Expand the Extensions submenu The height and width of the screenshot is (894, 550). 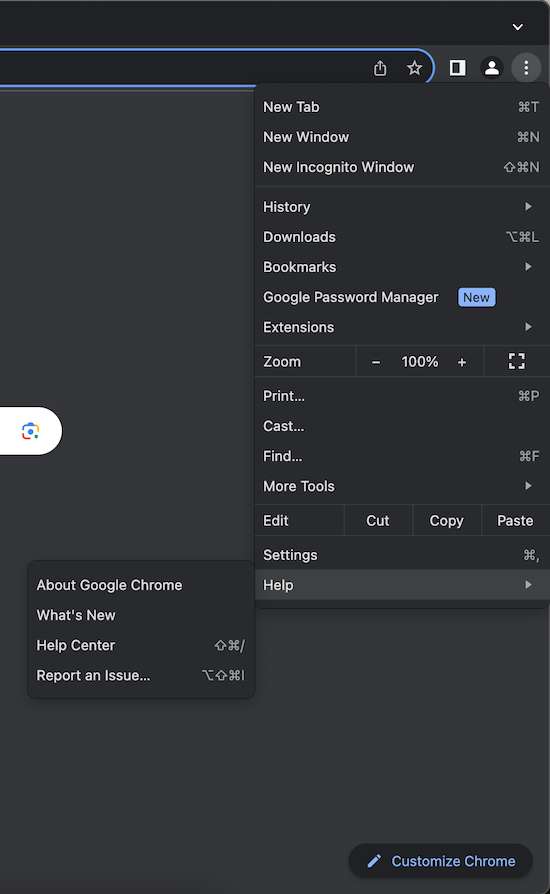point(402,327)
